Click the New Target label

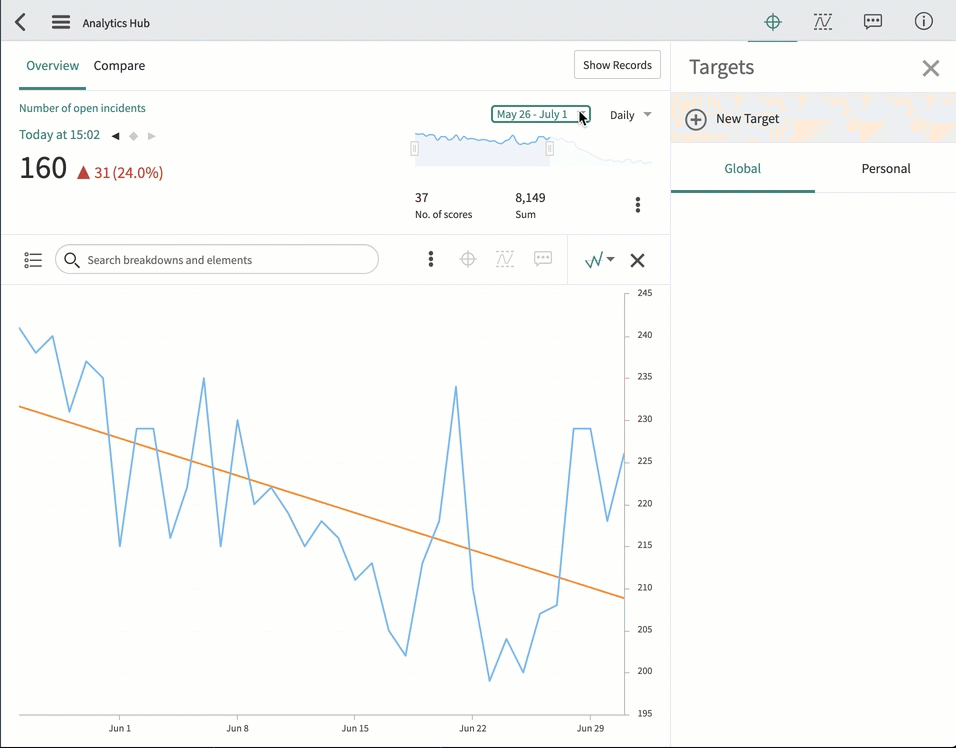[x=747, y=119]
